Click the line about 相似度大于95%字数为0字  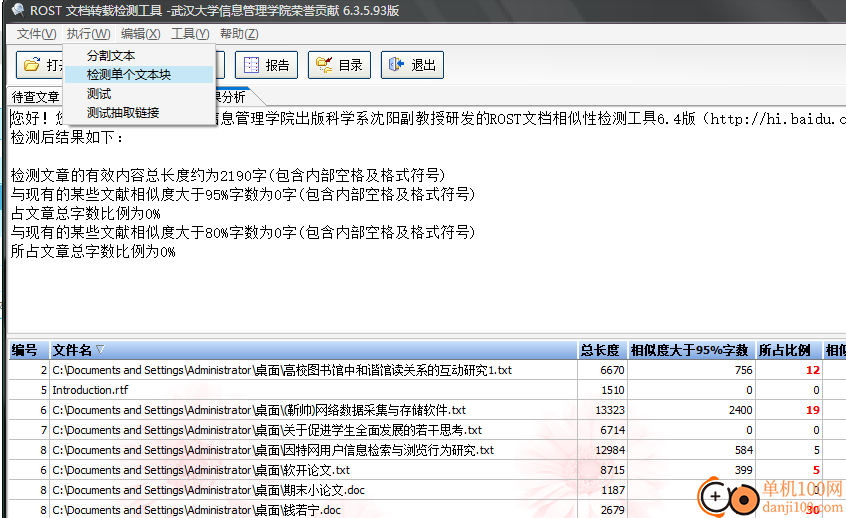(x=243, y=194)
